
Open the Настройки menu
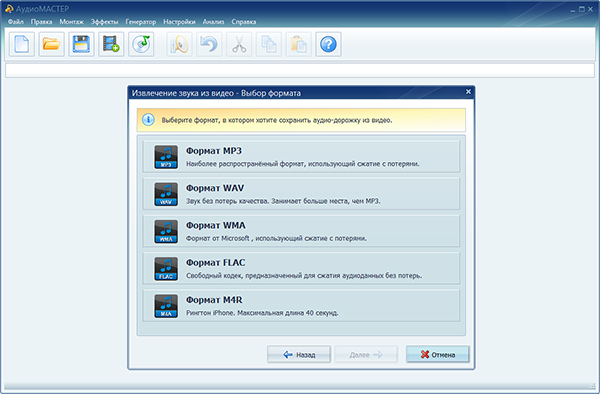coord(179,22)
